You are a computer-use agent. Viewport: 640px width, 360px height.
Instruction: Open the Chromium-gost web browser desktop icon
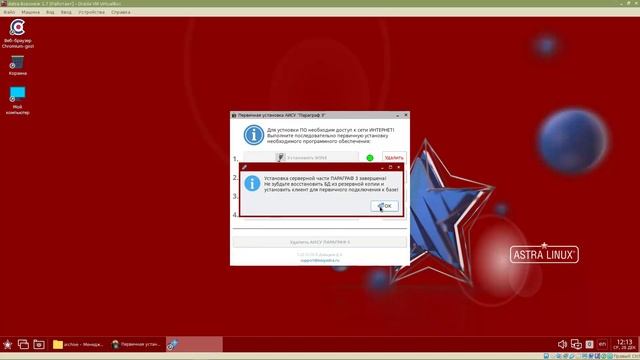coord(18,33)
